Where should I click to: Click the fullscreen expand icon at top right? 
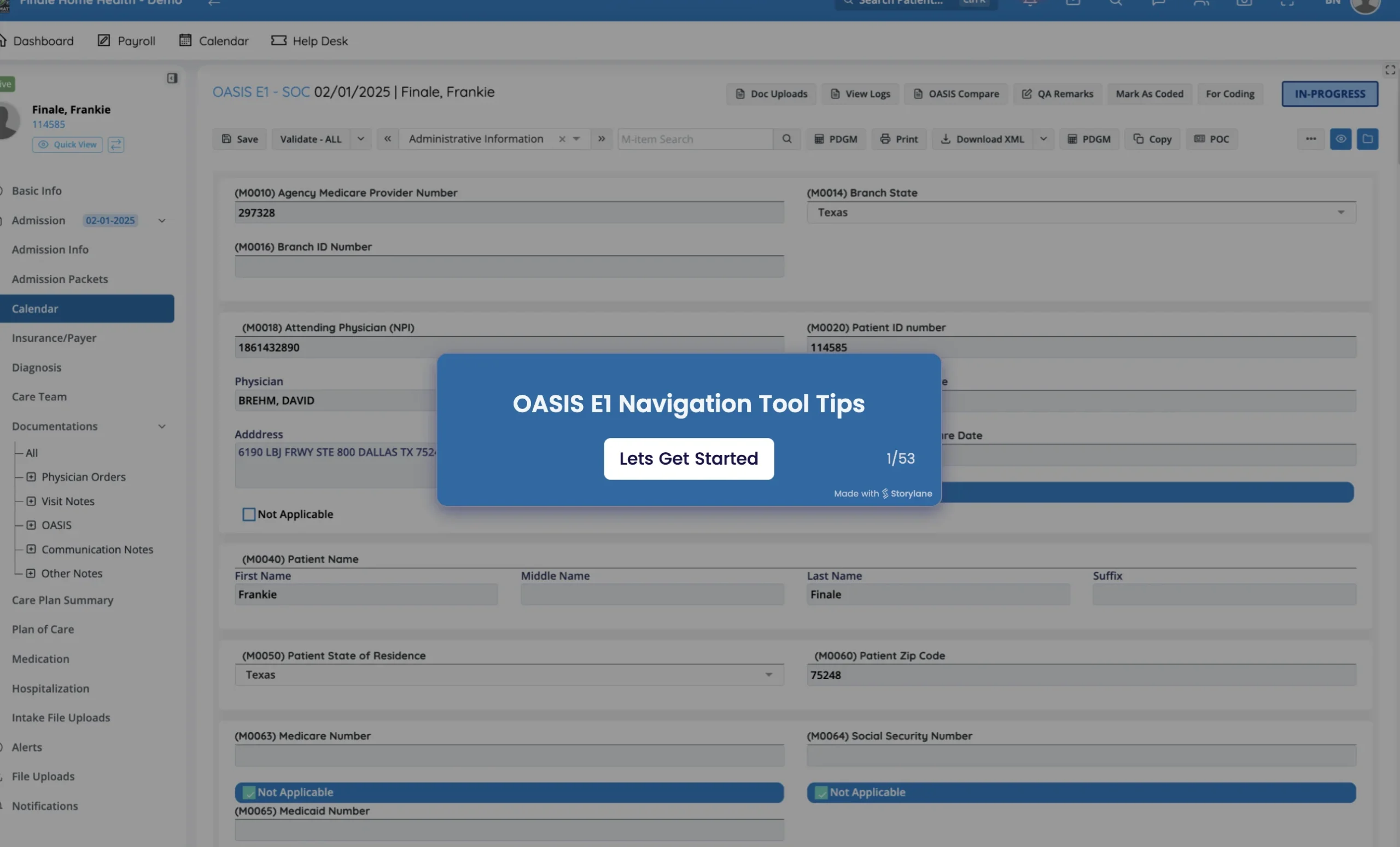pos(1390,70)
